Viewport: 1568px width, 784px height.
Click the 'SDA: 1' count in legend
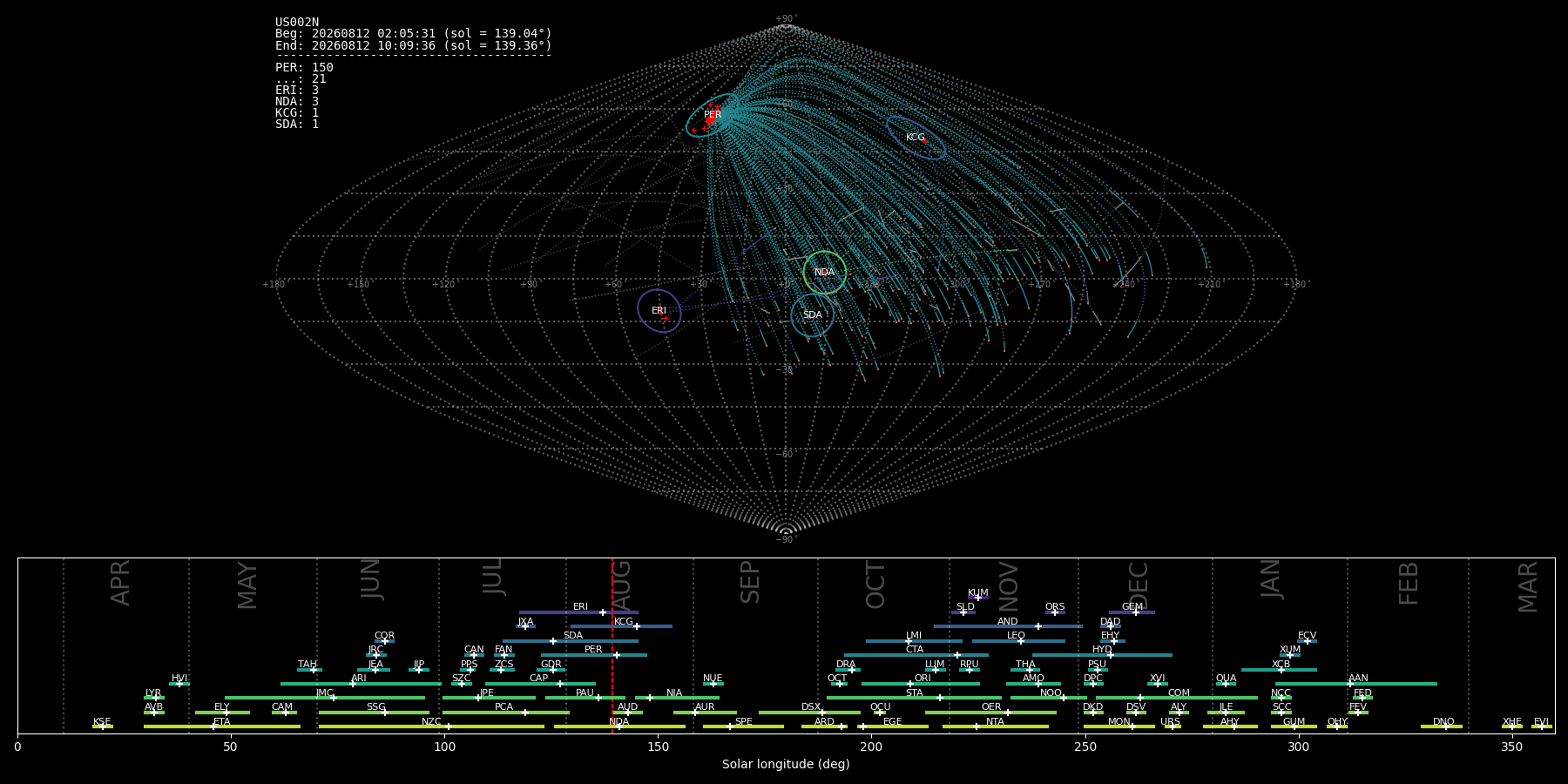[x=297, y=124]
